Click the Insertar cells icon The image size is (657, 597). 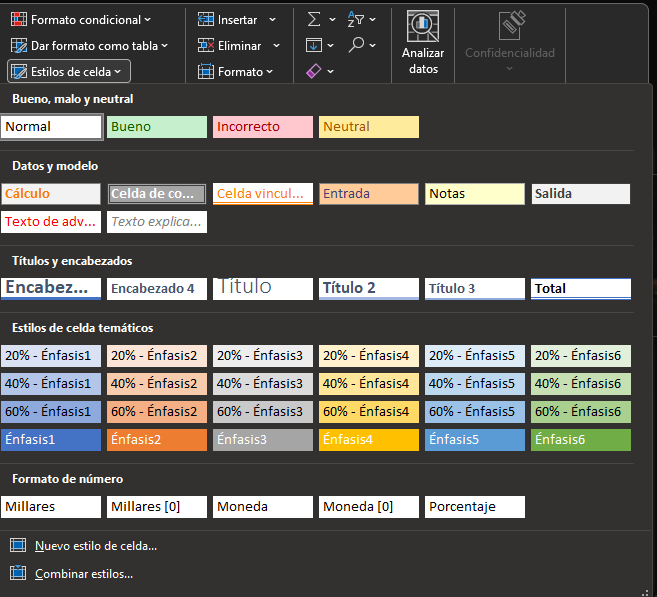pos(206,19)
